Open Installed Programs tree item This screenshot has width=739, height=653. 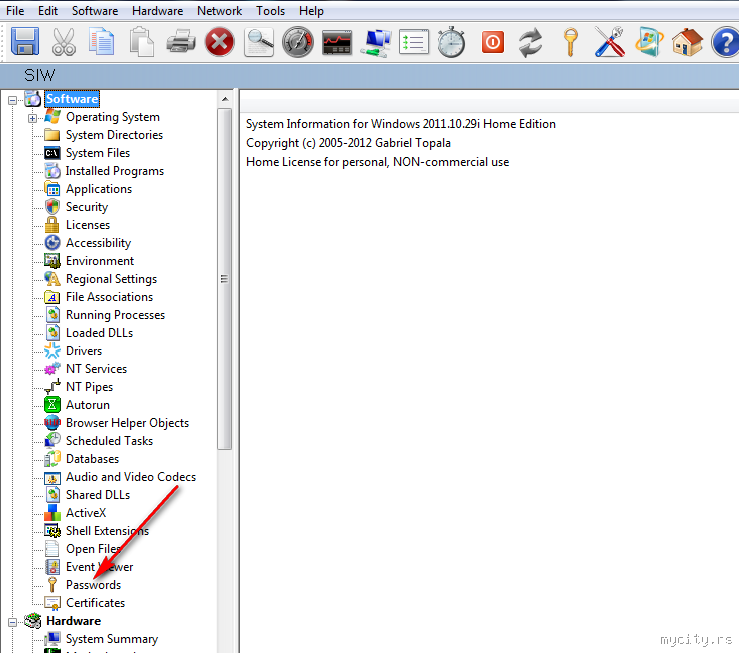pos(115,171)
